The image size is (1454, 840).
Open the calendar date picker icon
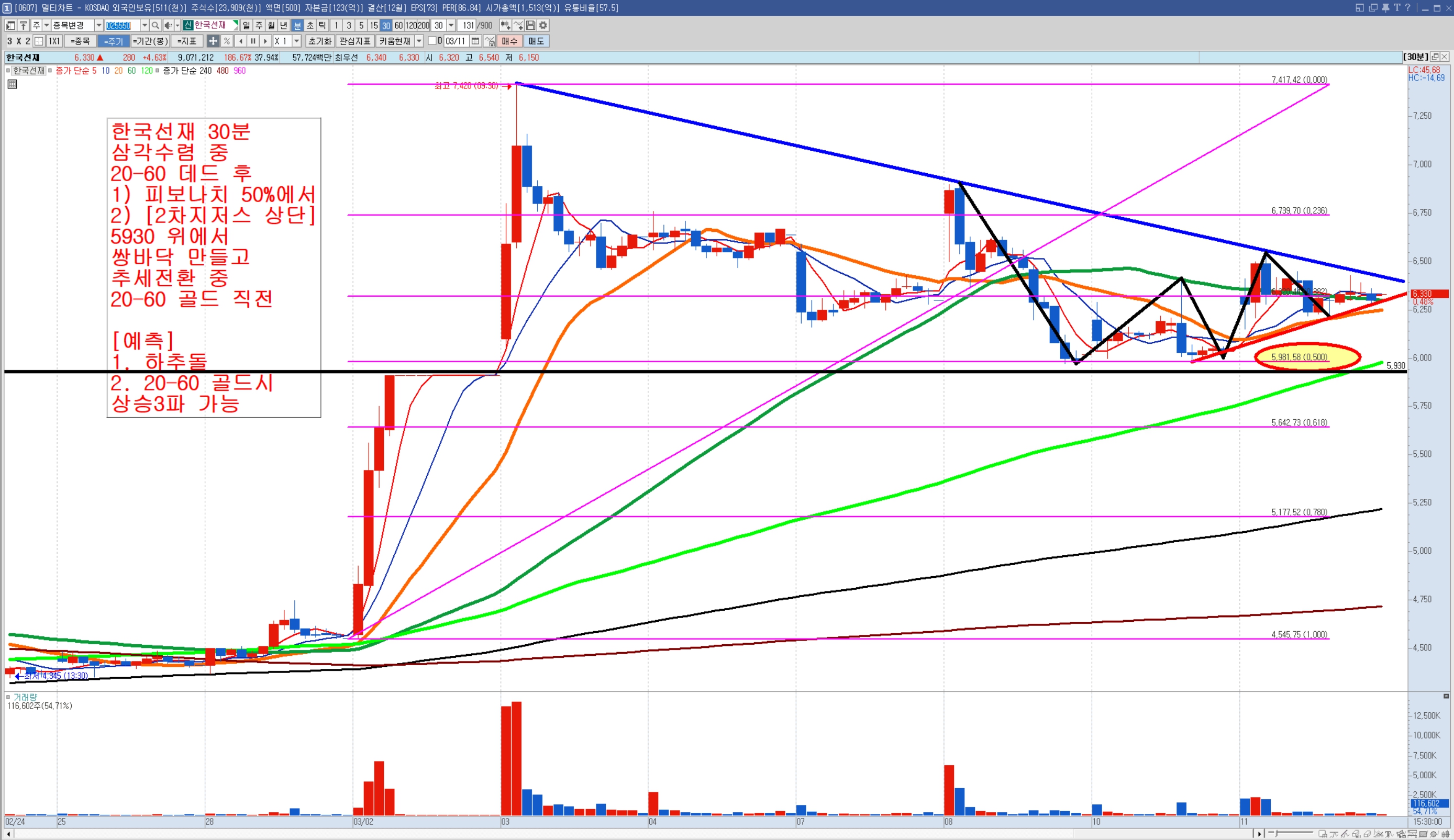[475, 41]
